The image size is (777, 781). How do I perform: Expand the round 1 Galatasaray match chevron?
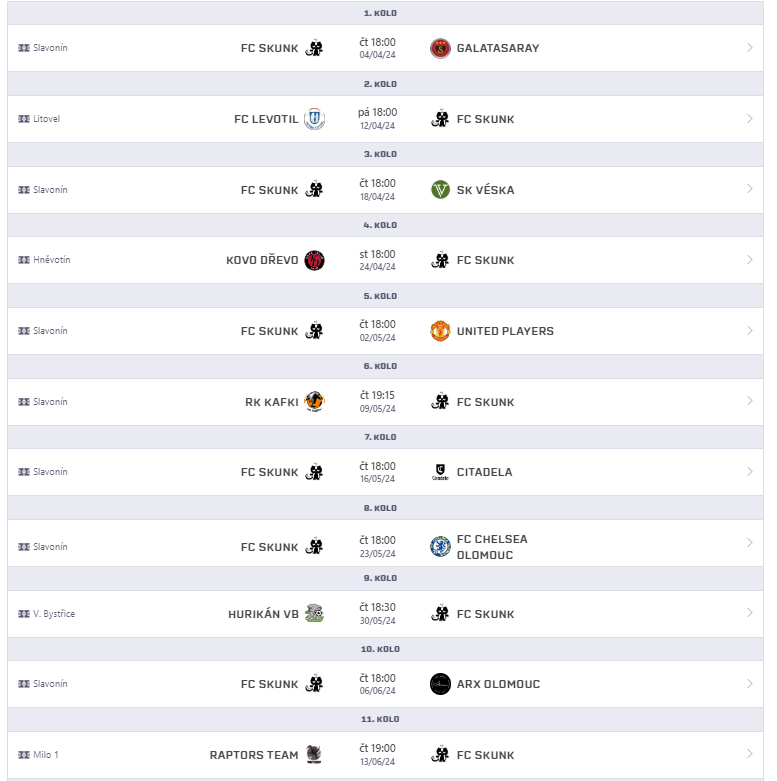click(x=750, y=48)
